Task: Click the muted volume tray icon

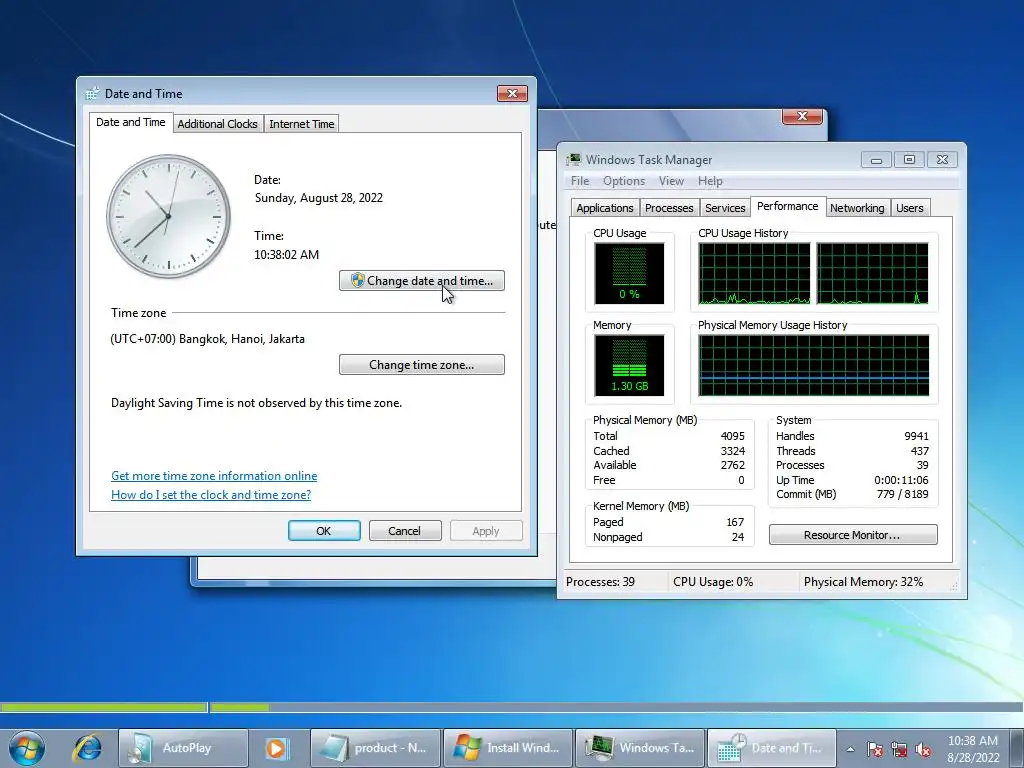Action: [923, 749]
